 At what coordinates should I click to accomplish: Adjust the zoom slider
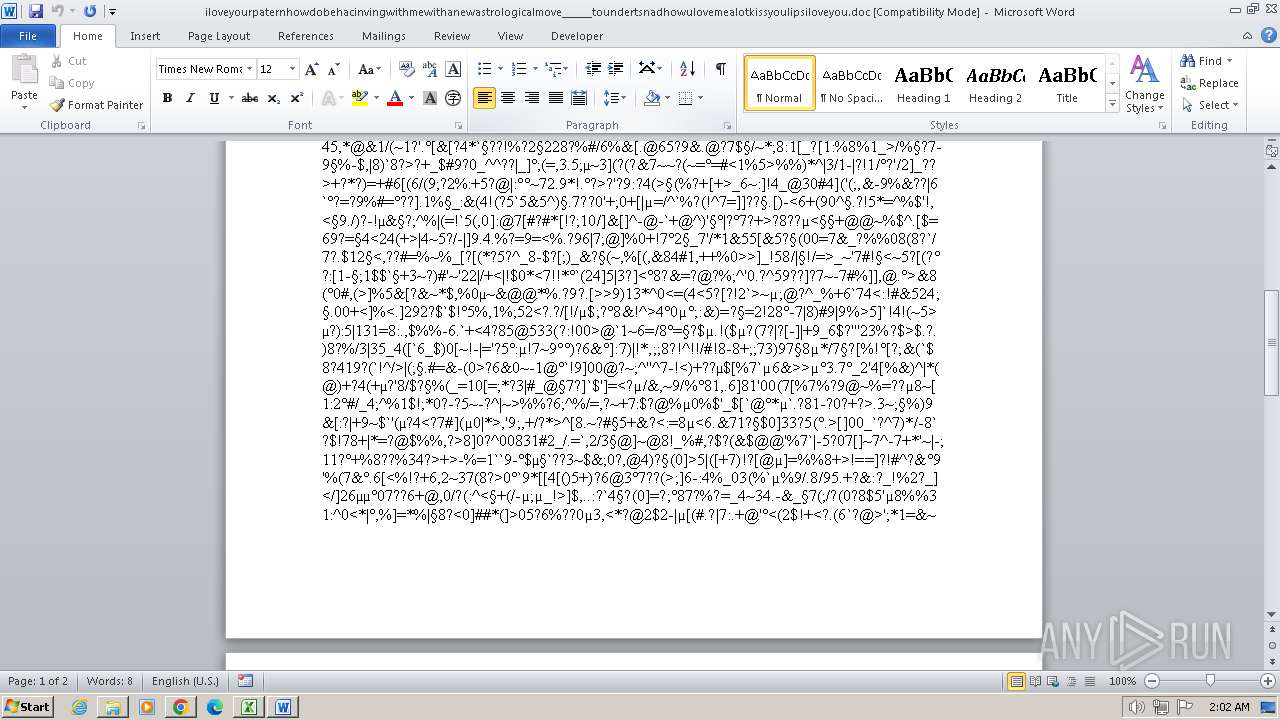(1210, 681)
